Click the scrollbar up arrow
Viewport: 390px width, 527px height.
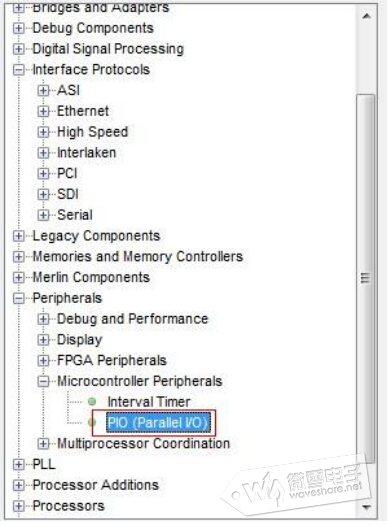[366, 16]
